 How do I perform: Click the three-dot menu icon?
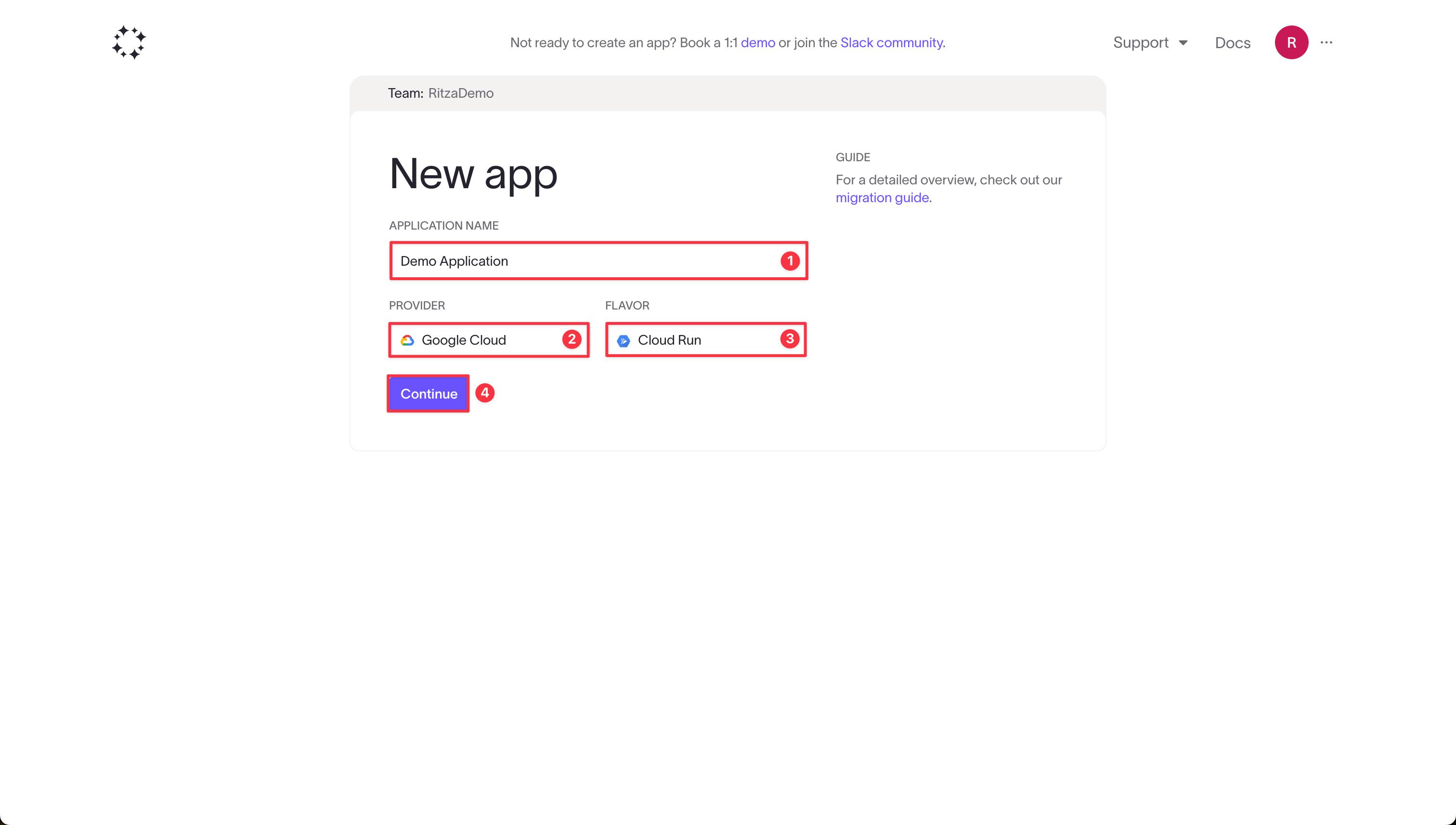tap(1328, 42)
